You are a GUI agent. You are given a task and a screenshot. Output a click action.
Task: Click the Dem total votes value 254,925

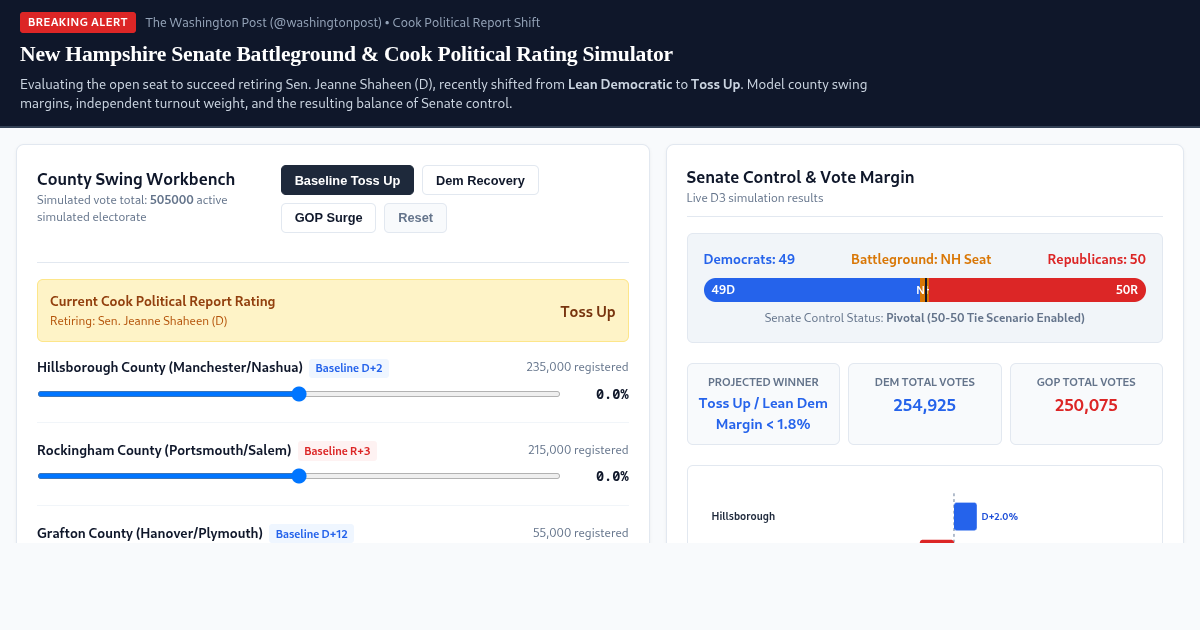point(924,405)
